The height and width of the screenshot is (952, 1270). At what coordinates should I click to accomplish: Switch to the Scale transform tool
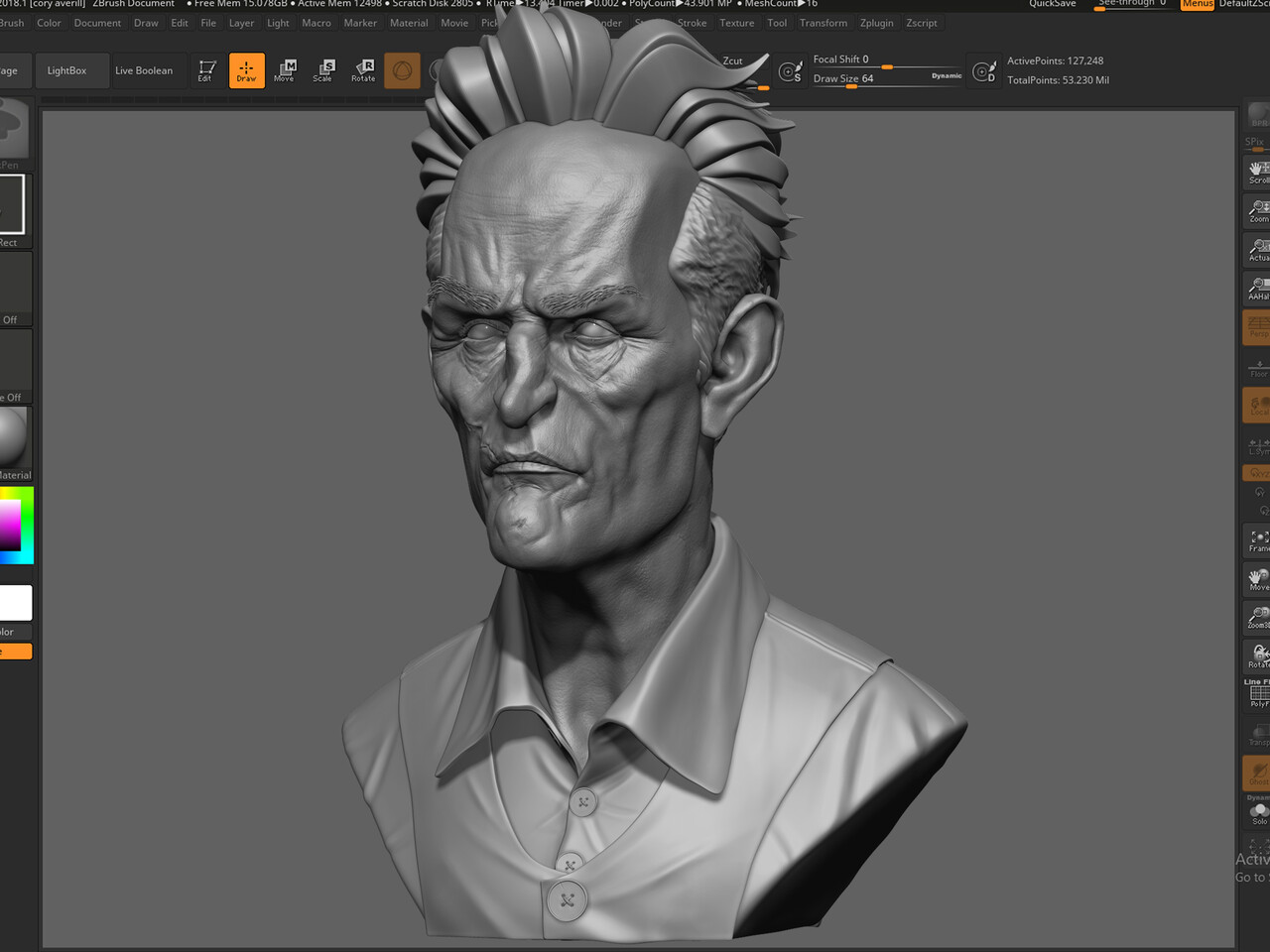coord(324,70)
